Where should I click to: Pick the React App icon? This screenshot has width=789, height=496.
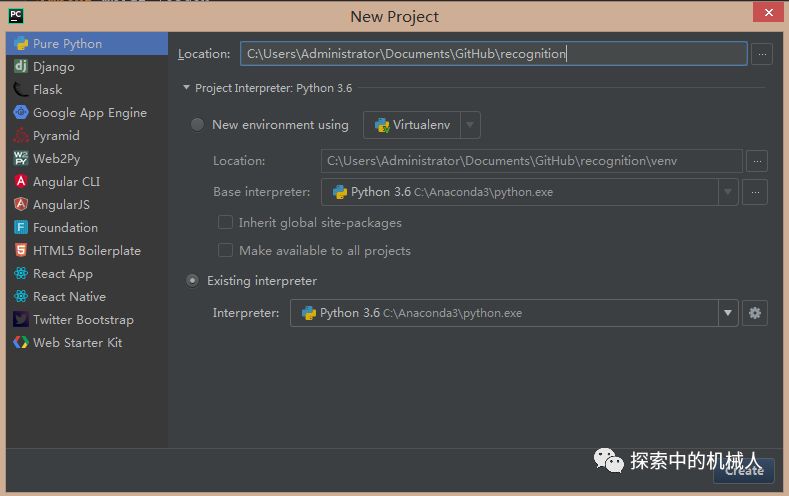[x=21, y=273]
